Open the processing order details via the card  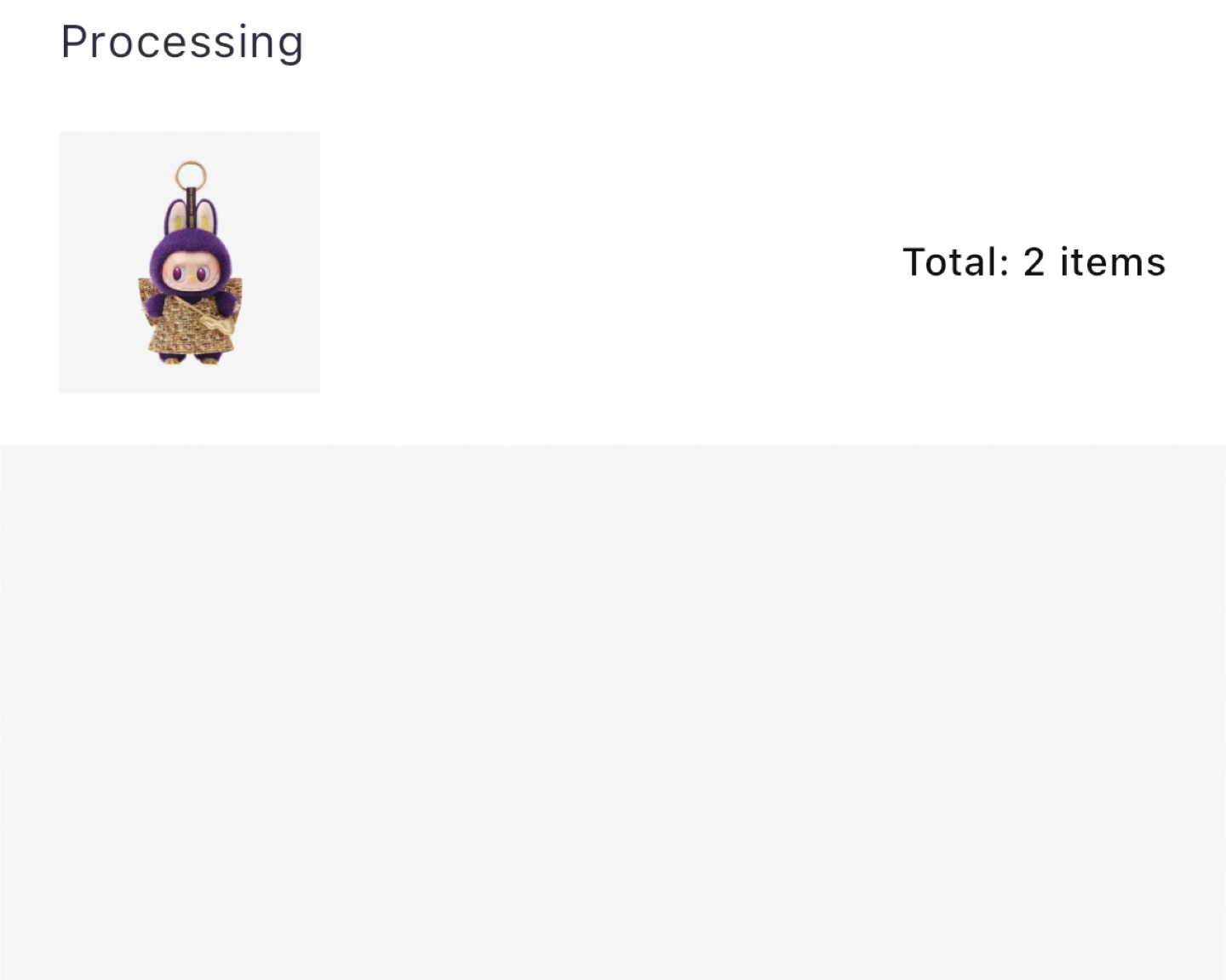point(613,262)
